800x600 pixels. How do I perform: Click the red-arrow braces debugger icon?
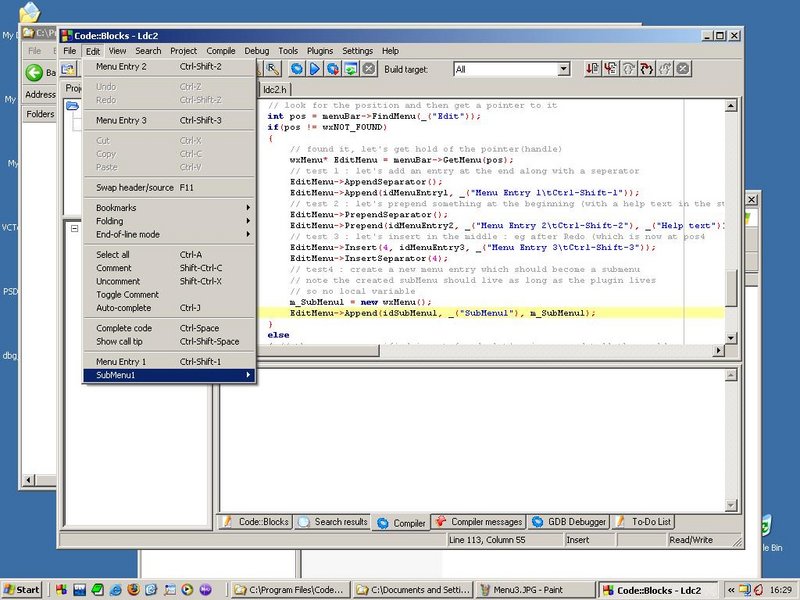pos(647,68)
